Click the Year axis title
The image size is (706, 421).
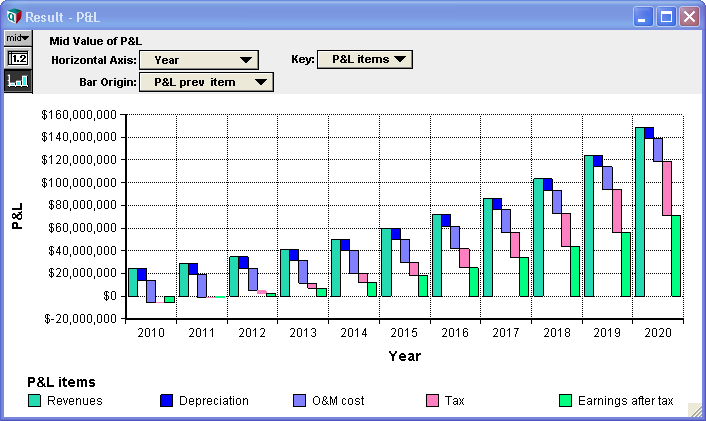click(405, 356)
